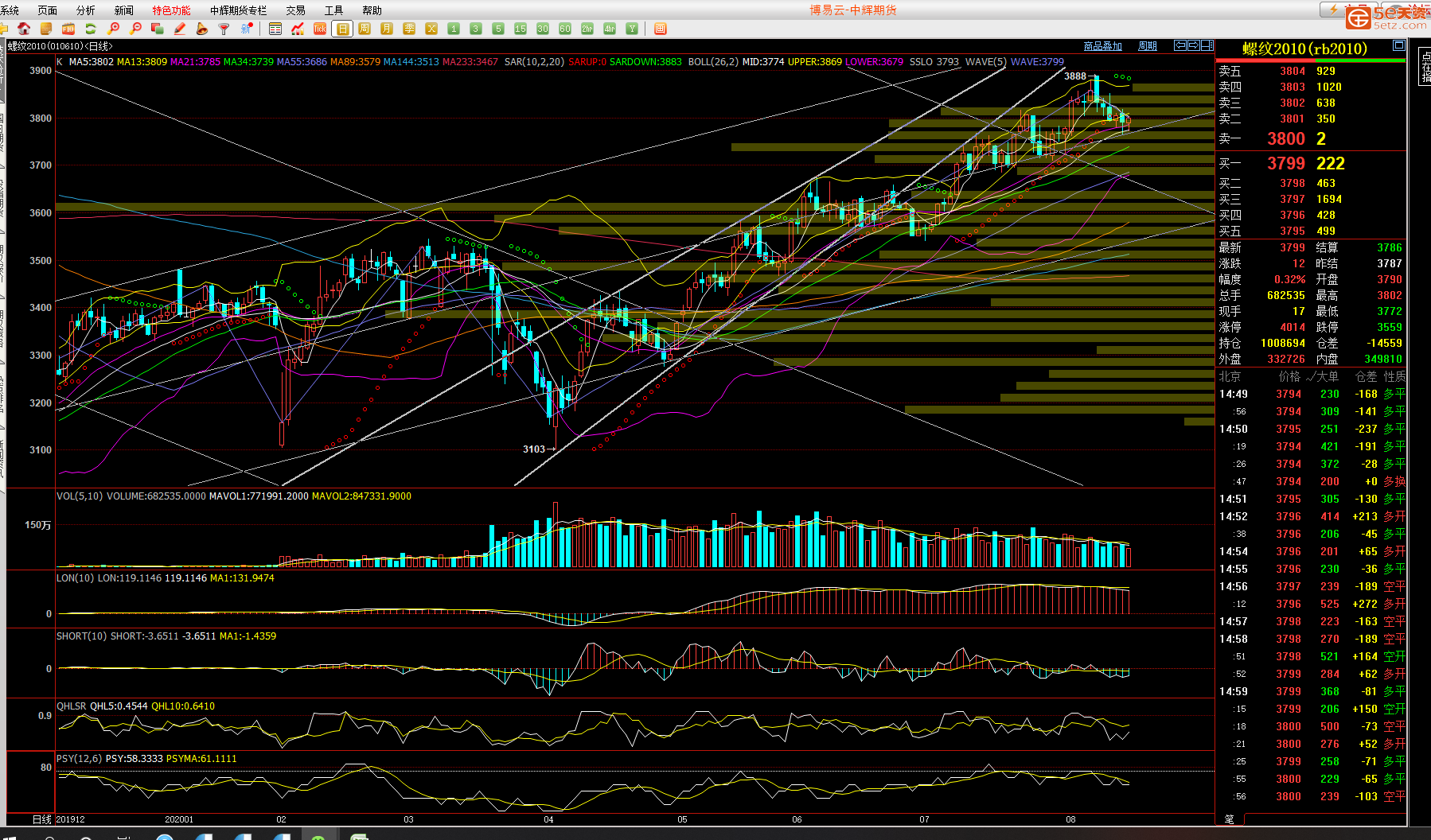The width and height of the screenshot is (1431, 840).
Task: Select the drawing pencil tool
Action: (x=180, y=29)
